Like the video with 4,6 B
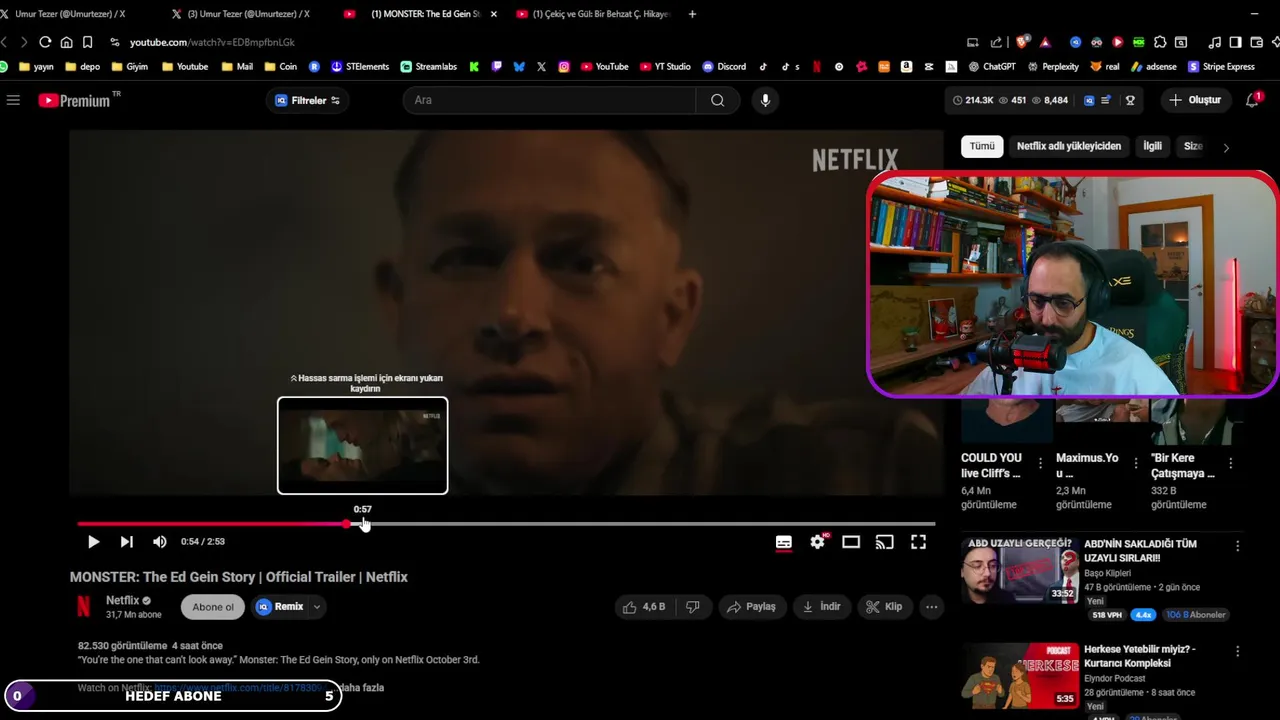The width and height of the screenshot is (1280, 720). coord(643,607)
